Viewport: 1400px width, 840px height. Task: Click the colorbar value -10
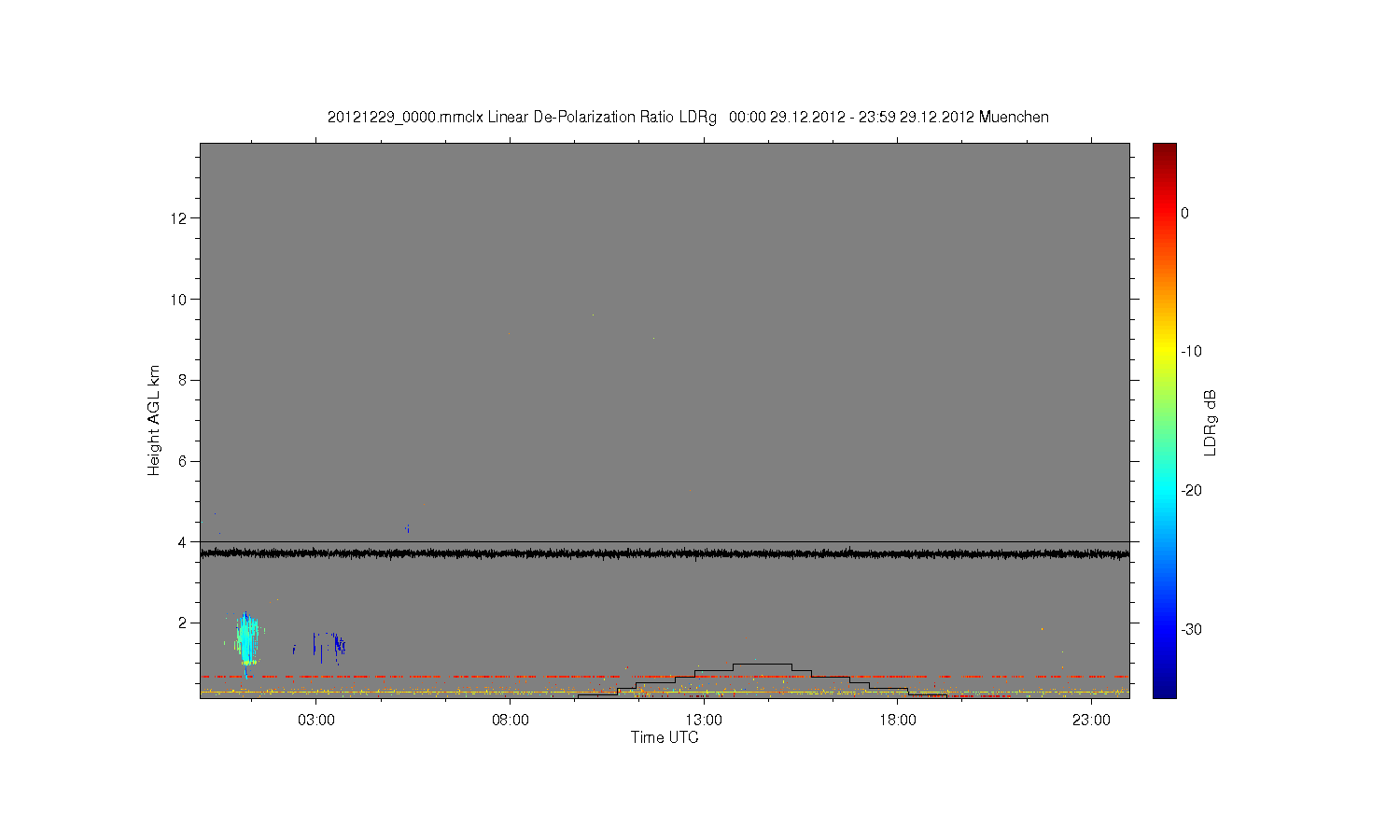pos(1191,352)
